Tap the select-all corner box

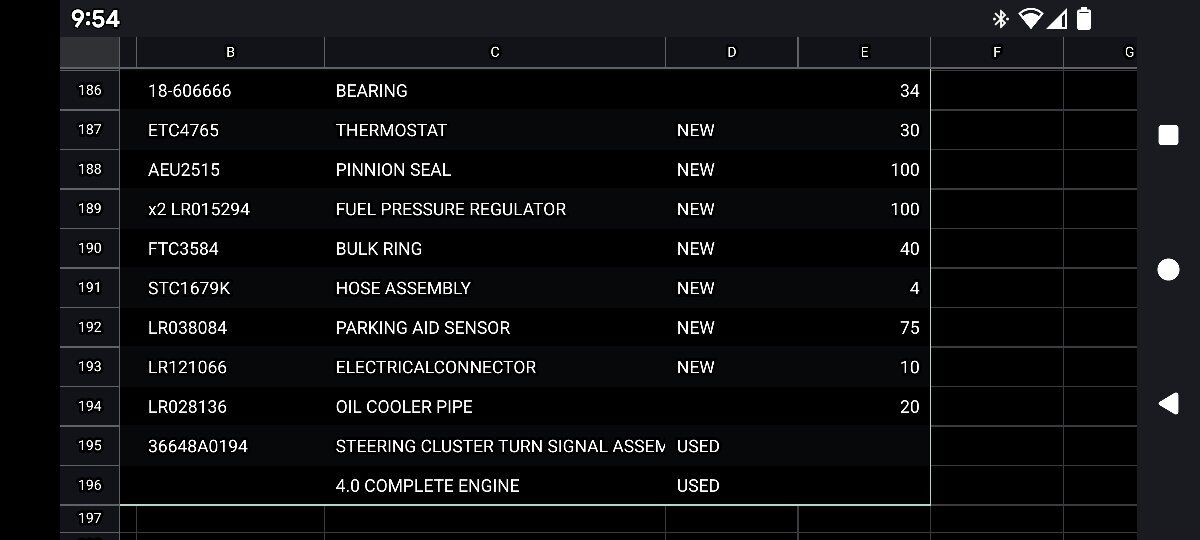[90, 52]
